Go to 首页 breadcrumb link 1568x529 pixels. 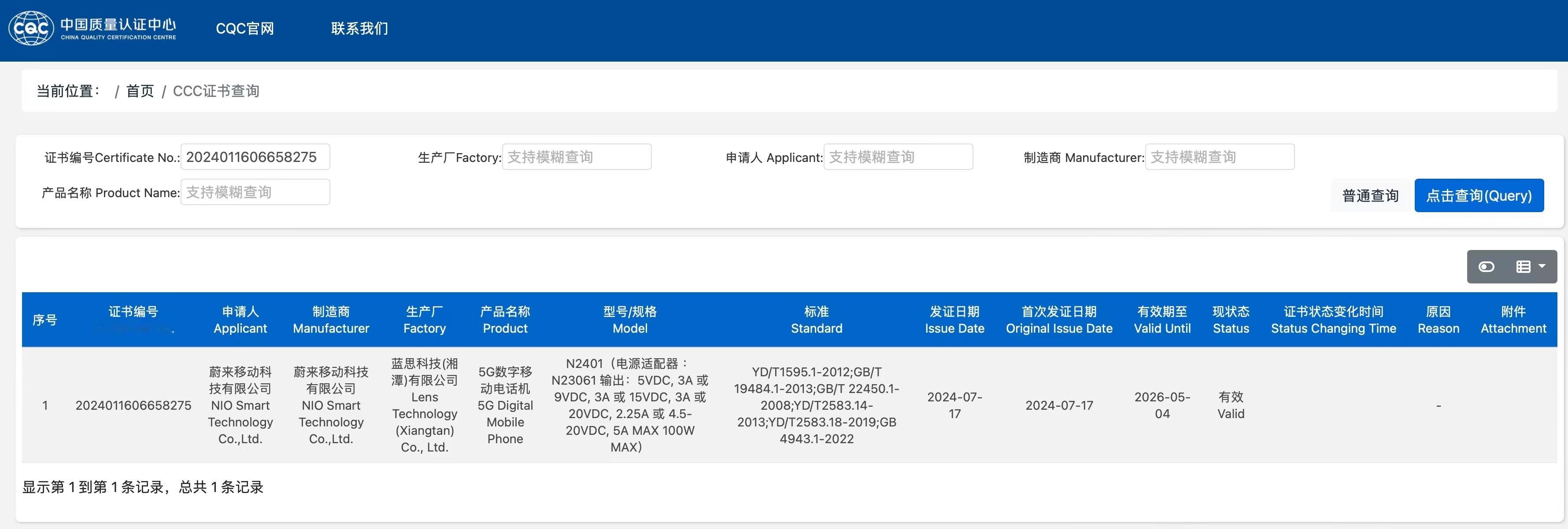click(140, 91)
